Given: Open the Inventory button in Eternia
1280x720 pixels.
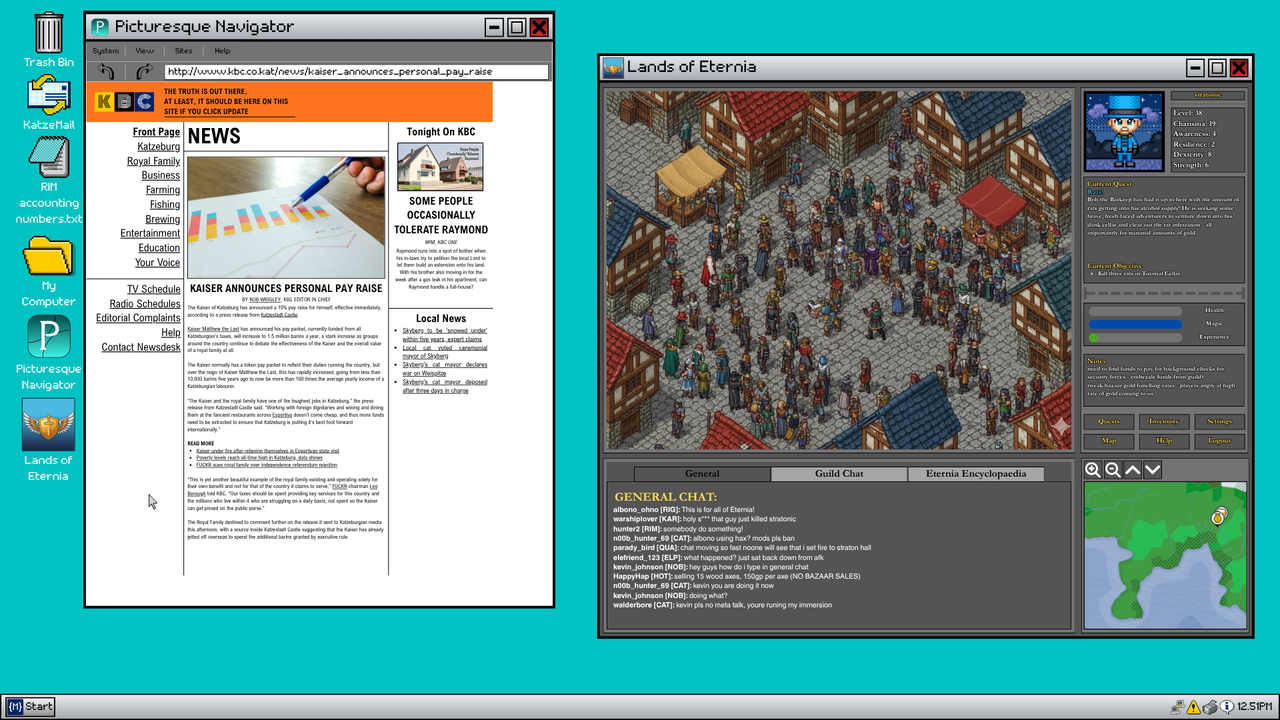Looking at the screenshot, I should click(1164, 421).
